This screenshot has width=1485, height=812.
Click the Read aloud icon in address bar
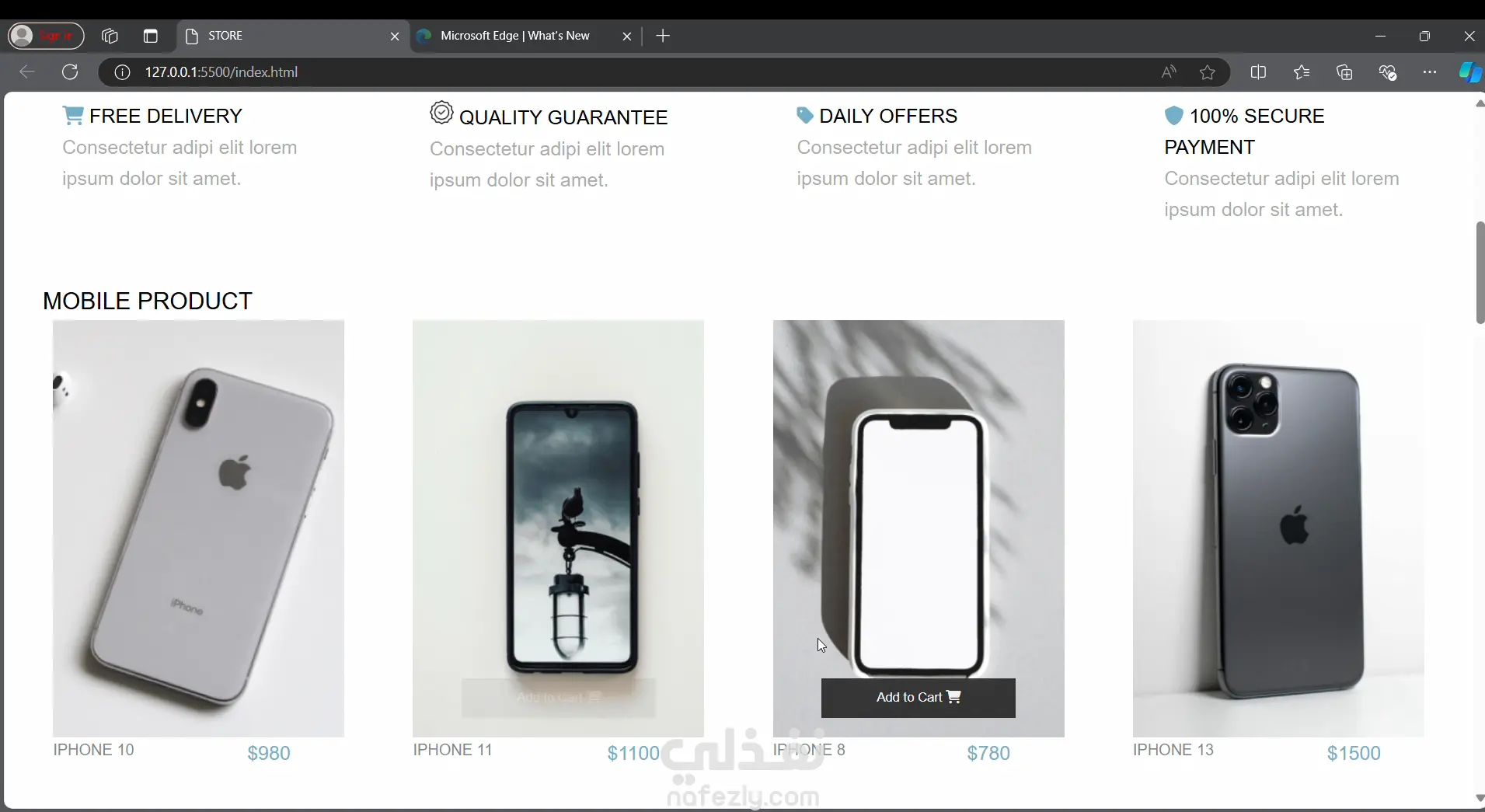pyautogui.click(x=1168, y=72)
